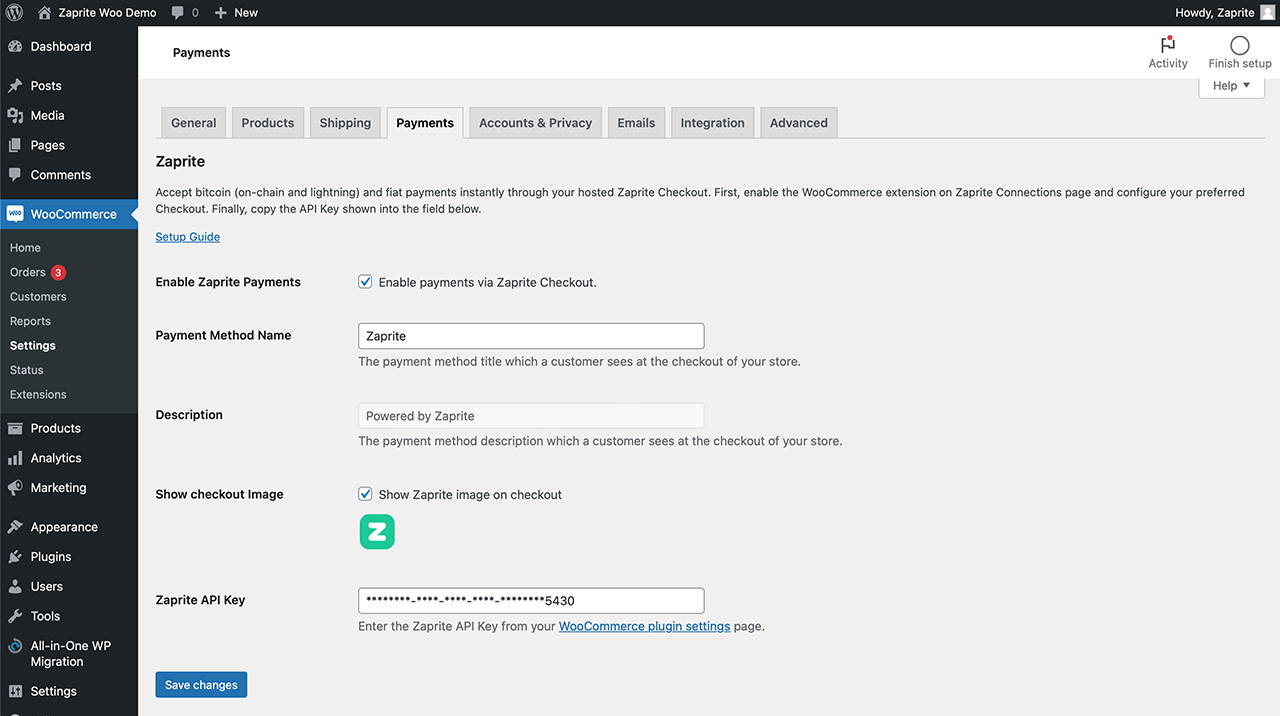Click the bottom Settings sliders icon
The height and width of the screenshot is (716, 1280).
pyautogui.click(x=15, y=691)
